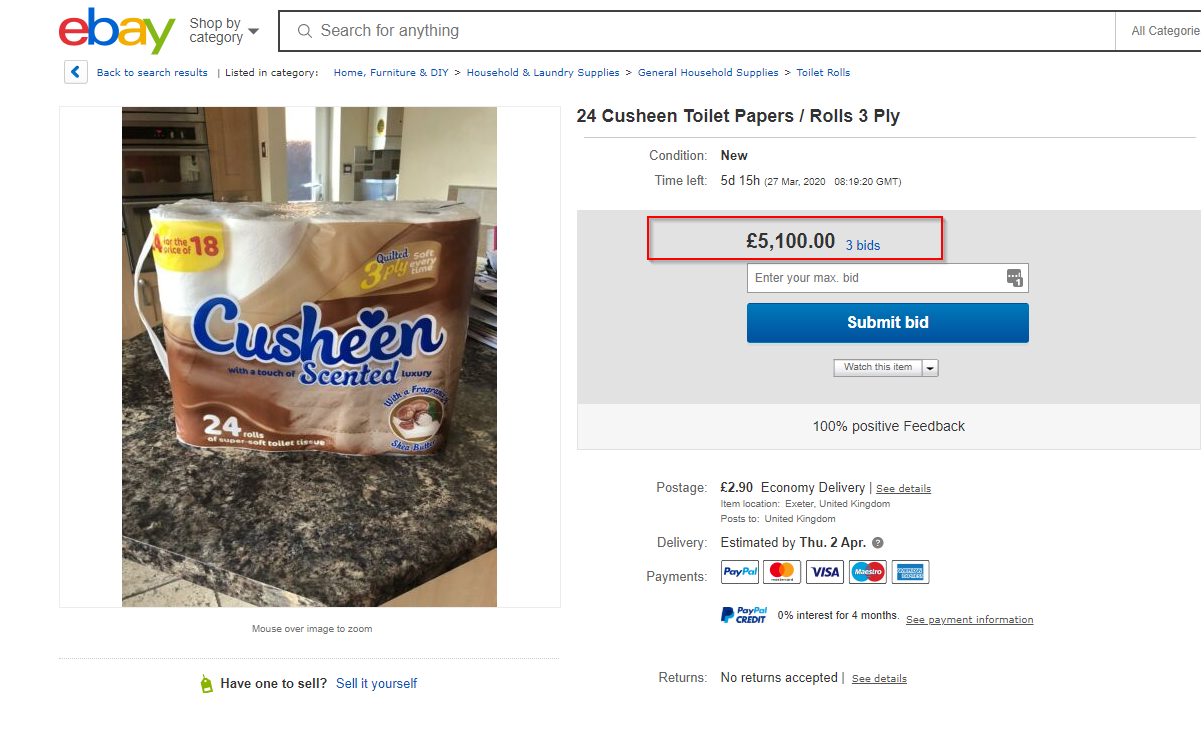
Task: Click the eBay logo
Action: point(117,31)
